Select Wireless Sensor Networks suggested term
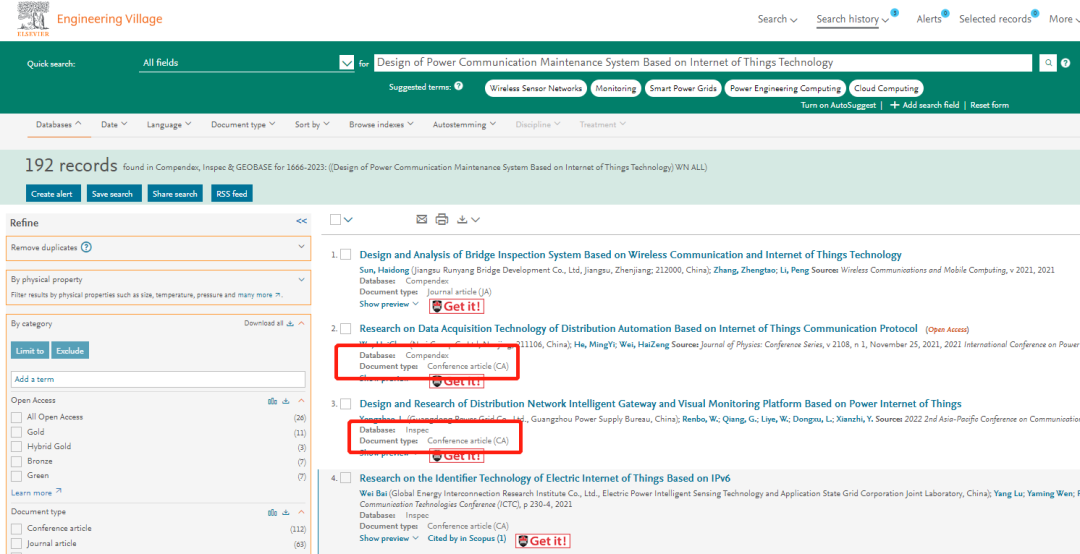The width and height of the screenshot is (1080, 554). click(x=536, y=88)
